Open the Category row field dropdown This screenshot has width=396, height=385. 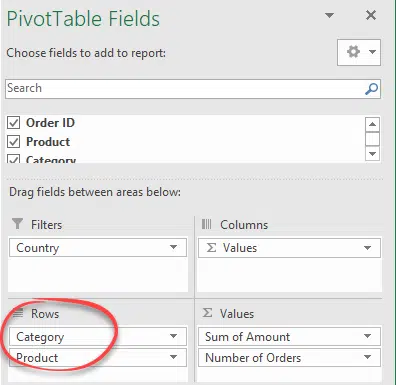click(173, 336)
